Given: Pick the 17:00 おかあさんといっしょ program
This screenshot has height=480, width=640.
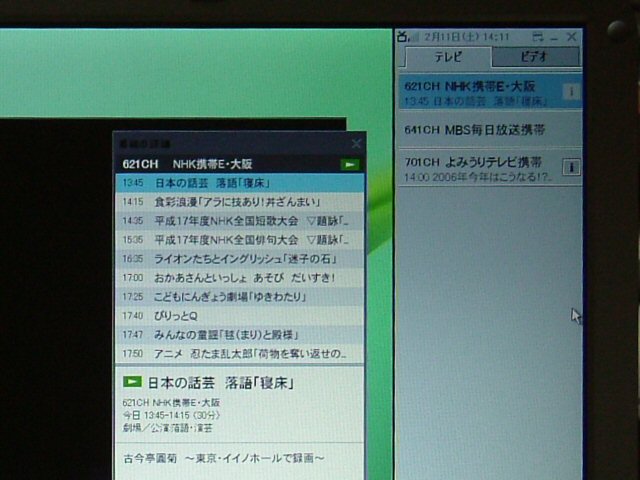Looking at the screenshot, I should [x=238, y=278].
